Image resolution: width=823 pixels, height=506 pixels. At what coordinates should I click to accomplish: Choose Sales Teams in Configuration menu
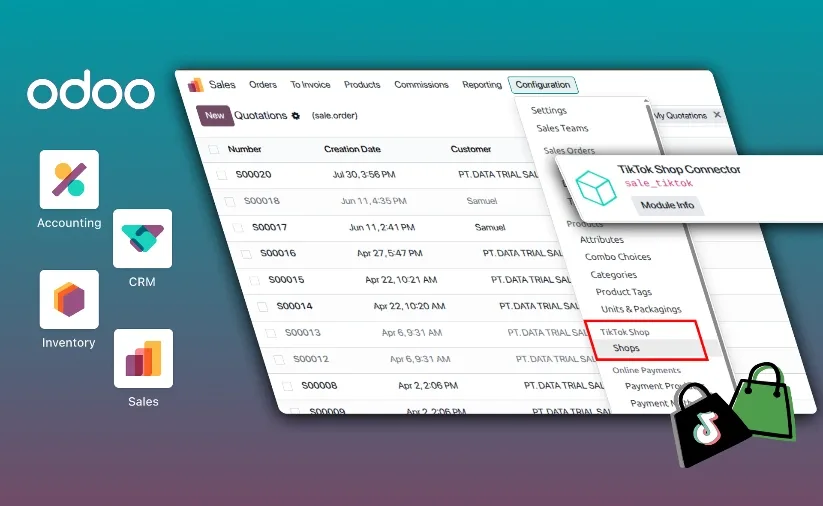tap(562, 128)
